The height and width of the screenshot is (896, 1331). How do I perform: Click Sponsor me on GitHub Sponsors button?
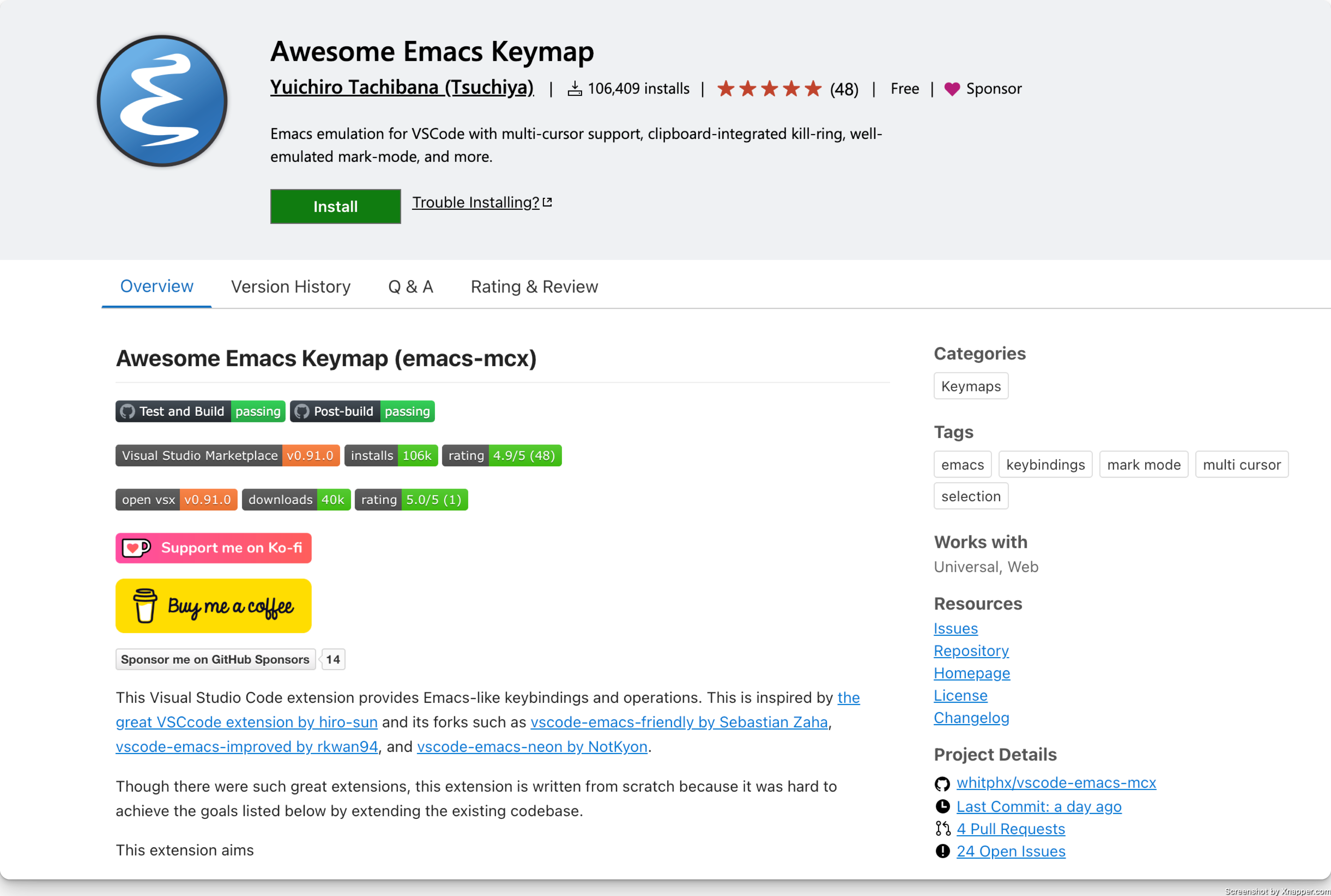215,660
